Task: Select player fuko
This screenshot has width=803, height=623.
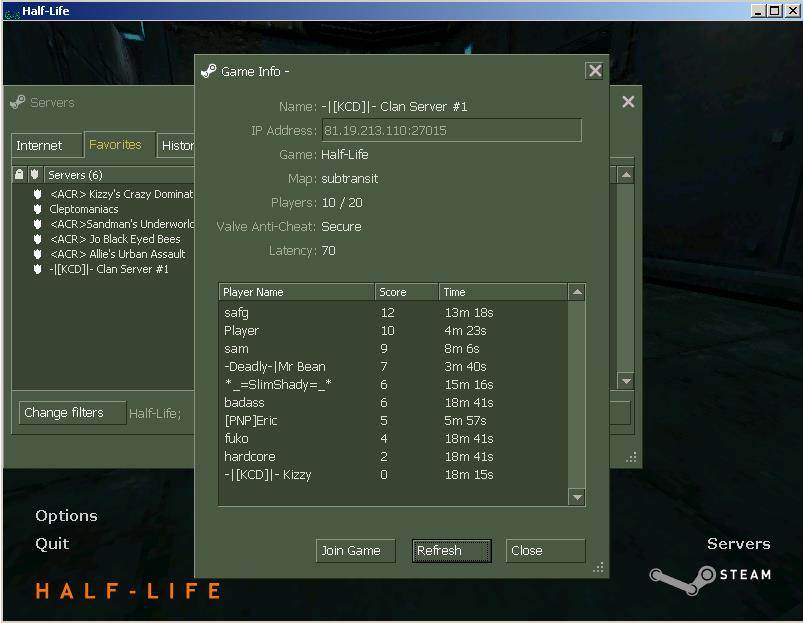Action: pyautogui.click(x=393, y=438)
